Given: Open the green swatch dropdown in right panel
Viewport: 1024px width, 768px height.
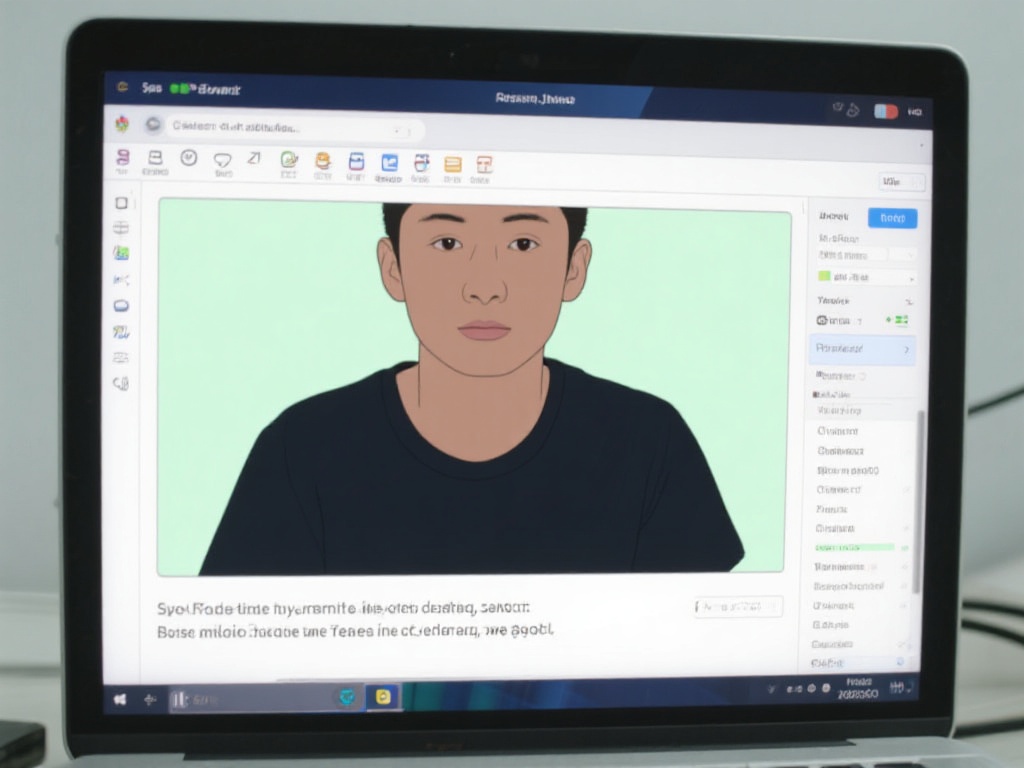Looking at the screenshot, I should click(x=866, y=277).
